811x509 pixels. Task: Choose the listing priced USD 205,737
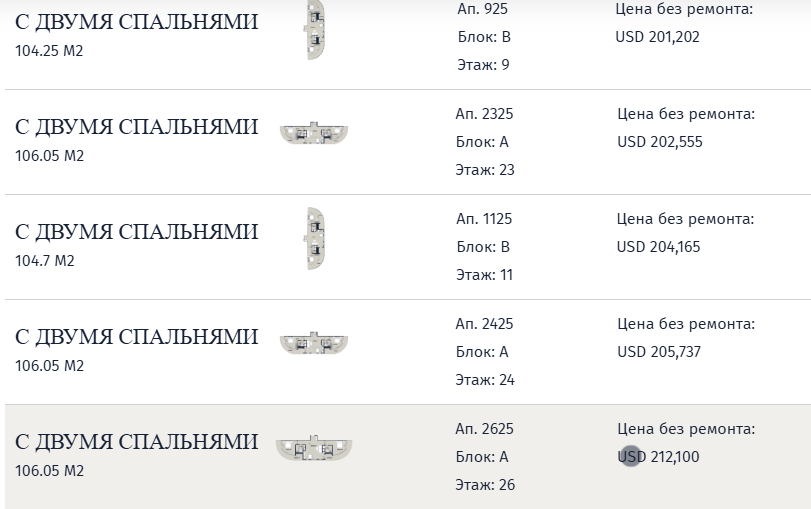click(659, 352)
